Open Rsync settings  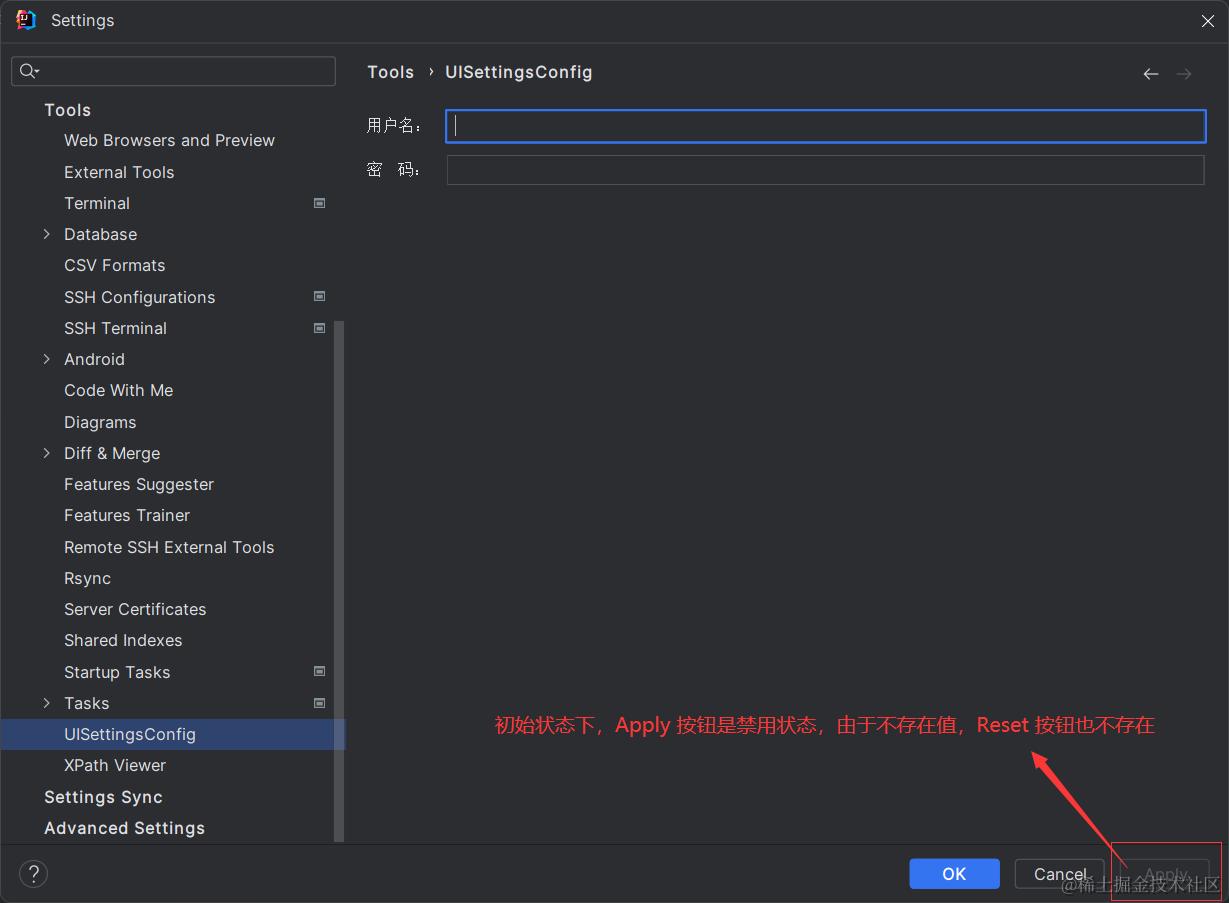[x=87, y=578]
